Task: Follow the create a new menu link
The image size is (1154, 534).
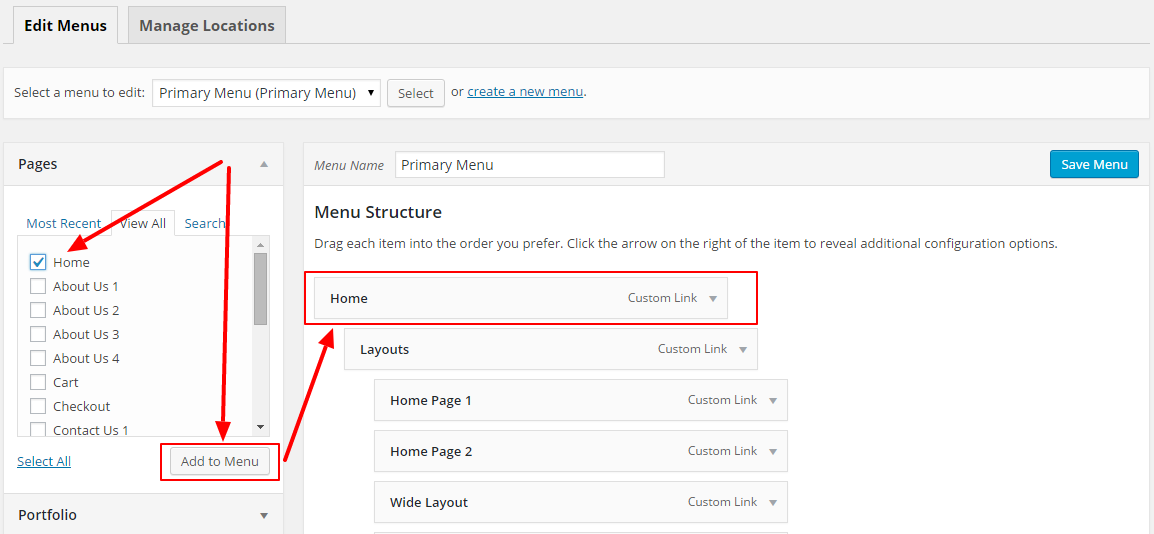Action: click(525, 92)
